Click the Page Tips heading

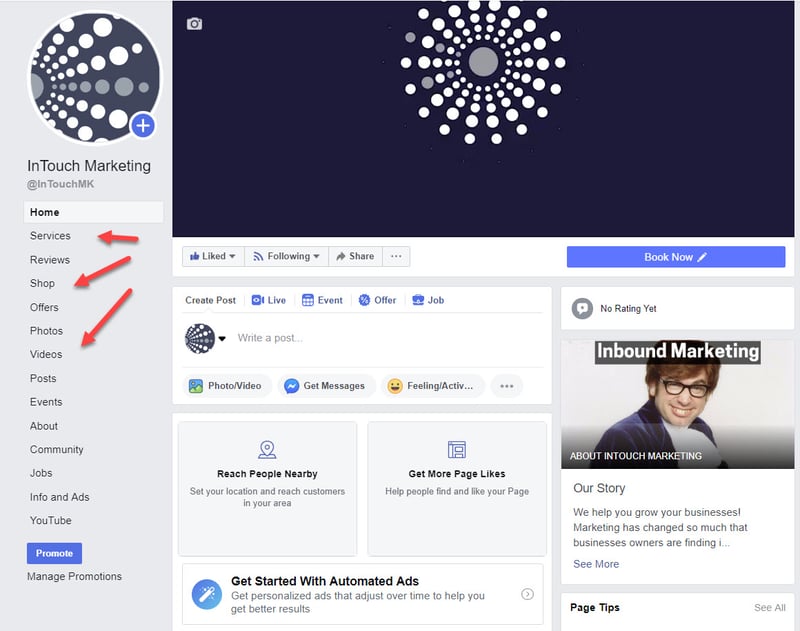595,608
